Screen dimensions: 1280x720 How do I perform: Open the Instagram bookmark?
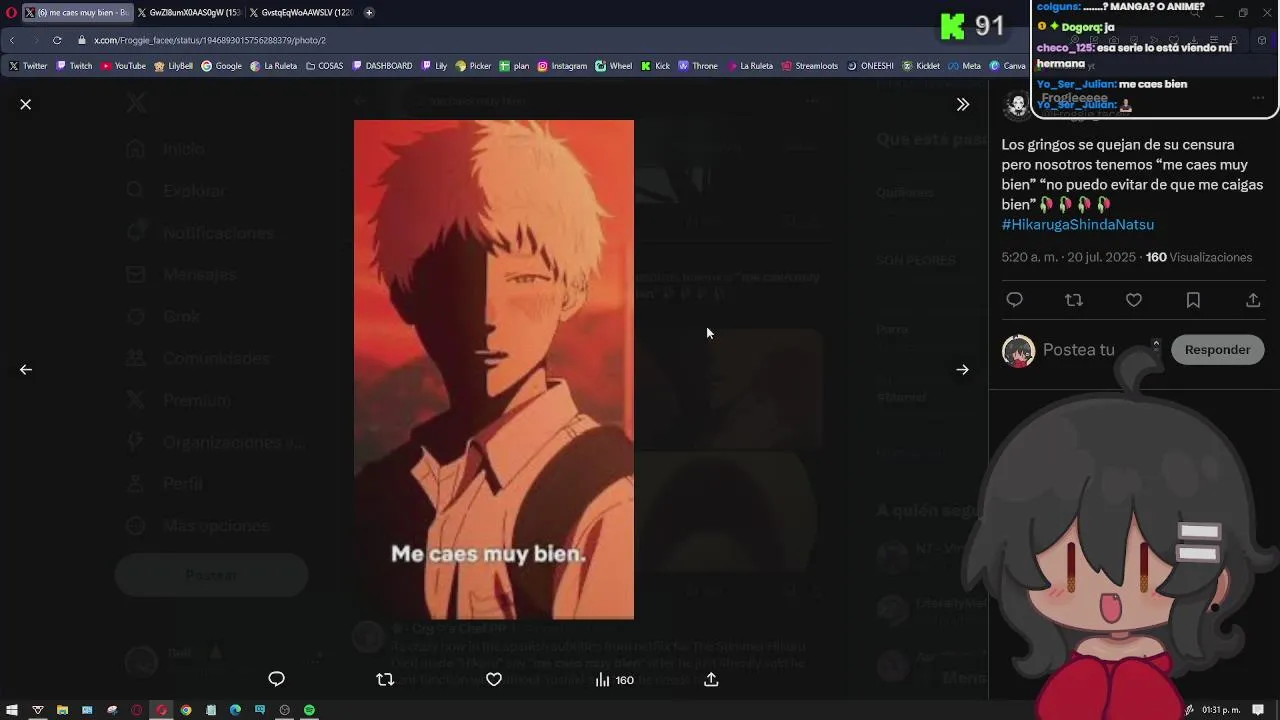[x=562, y=66]
